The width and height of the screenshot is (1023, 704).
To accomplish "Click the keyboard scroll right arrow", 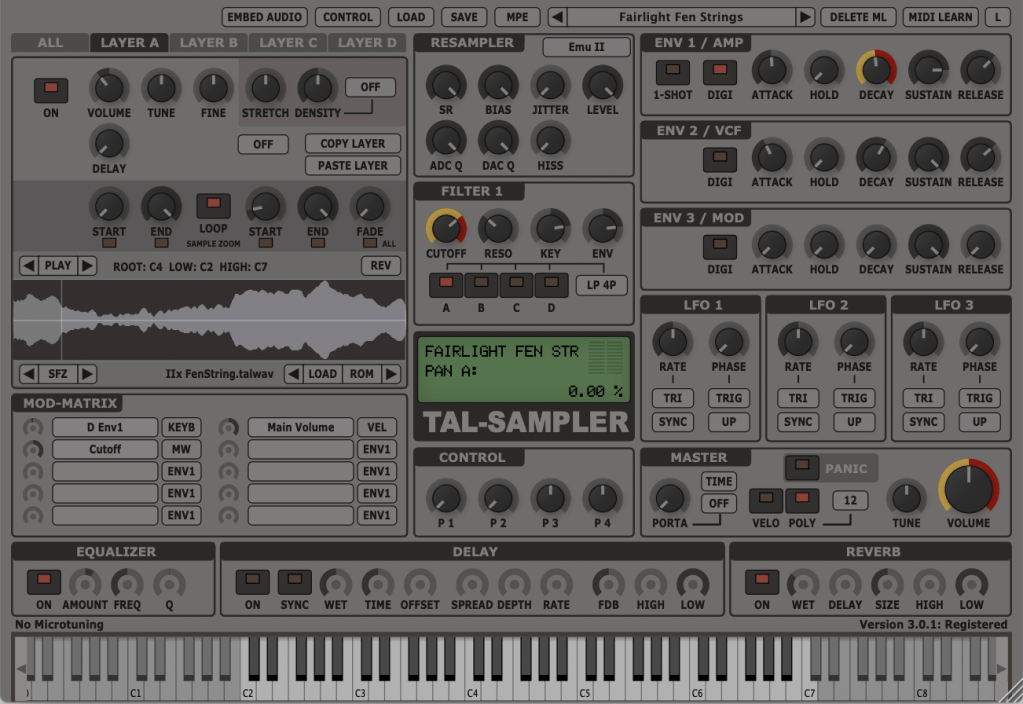I will click(x=1001, y=669).
